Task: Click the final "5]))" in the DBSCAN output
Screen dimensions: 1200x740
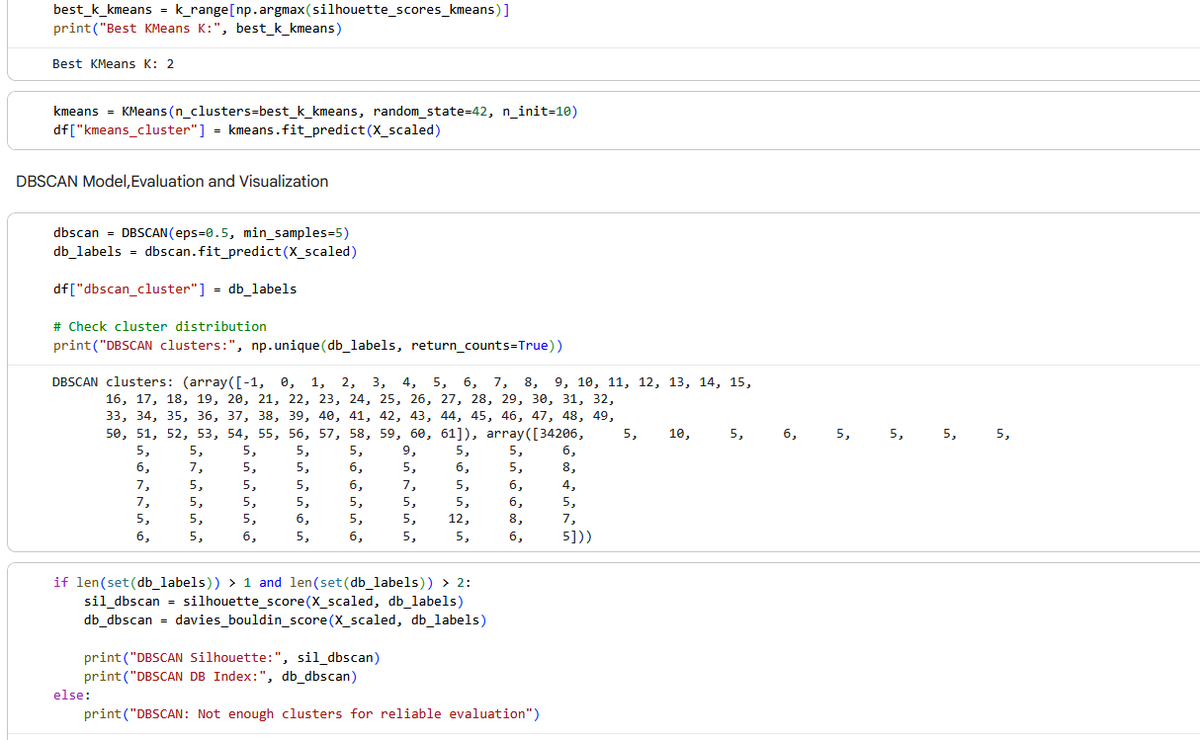Action: (578, 537)
